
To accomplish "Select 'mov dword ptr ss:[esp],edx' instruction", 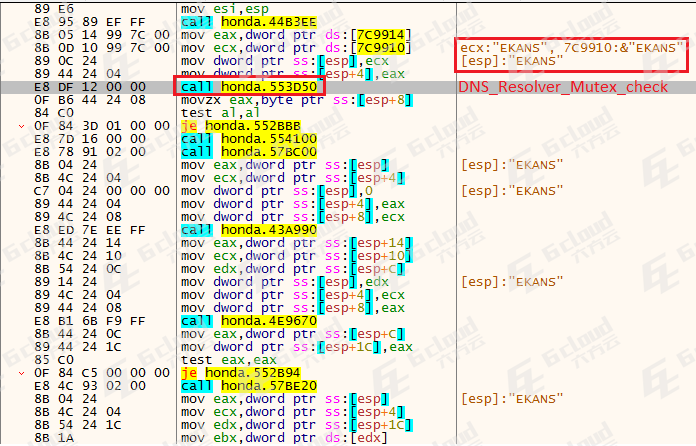I will click(285, 282).
